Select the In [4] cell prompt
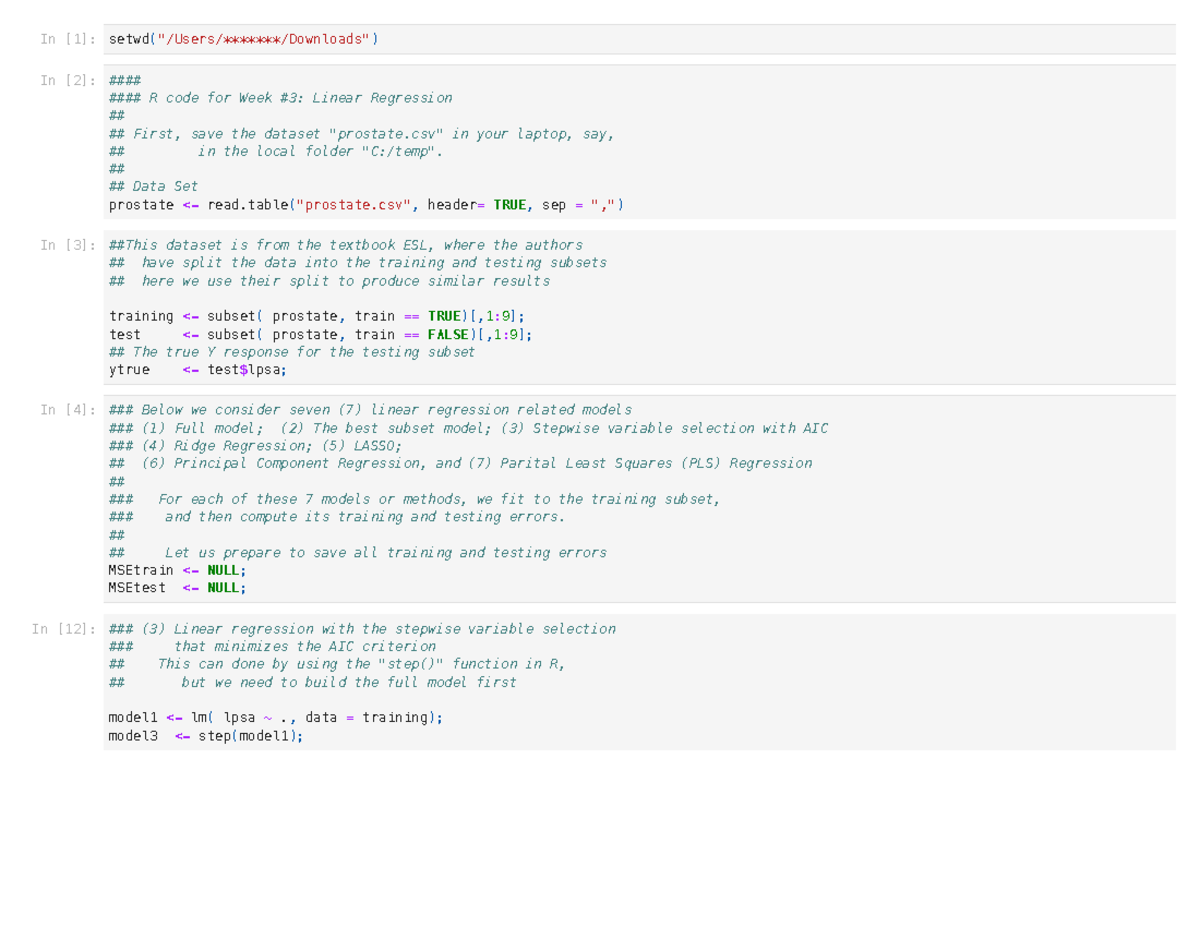This screenshot has height=927, width=1200. click(x=67, y=410)
